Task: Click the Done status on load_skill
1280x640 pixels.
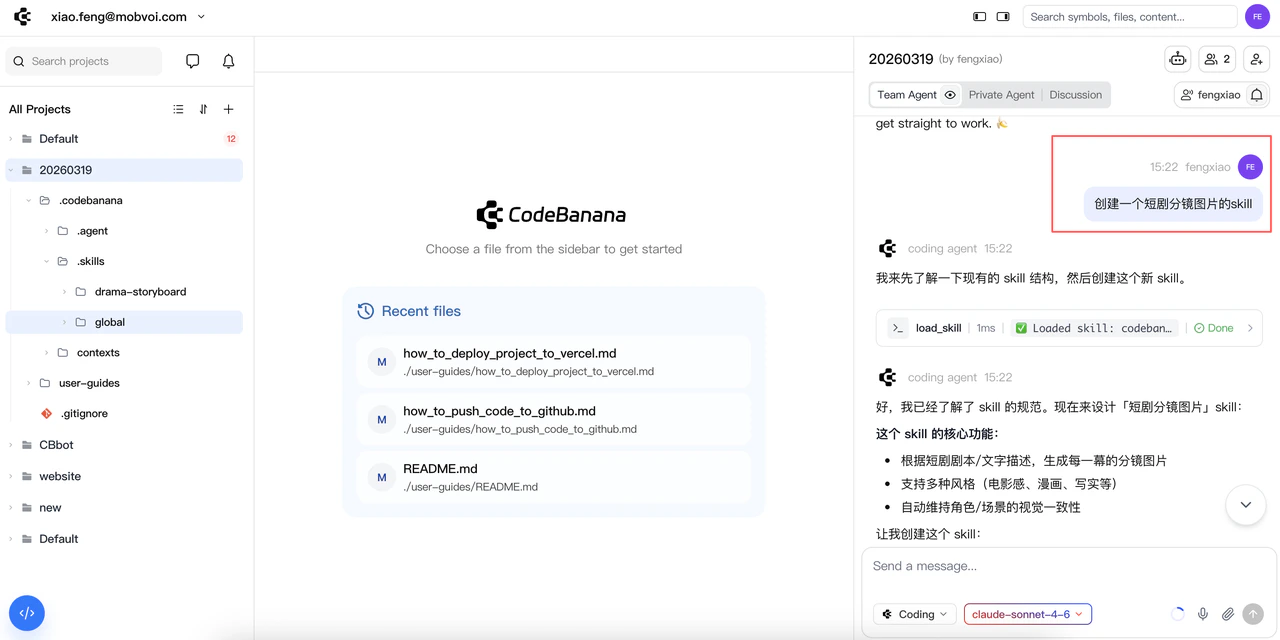Action: [1214, 328]
